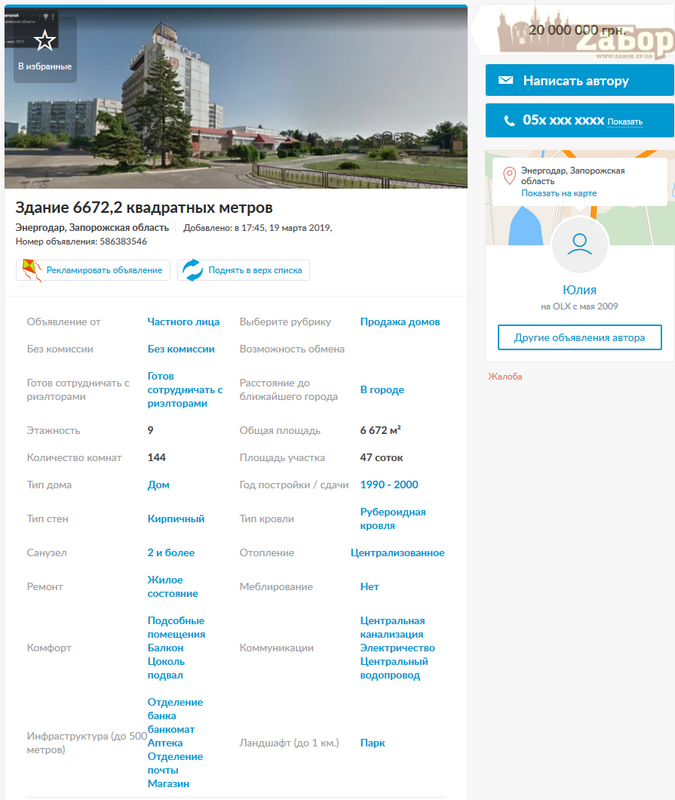Click the Кирпичный wall type link
The image size is (675, 800).
point(176,519)
